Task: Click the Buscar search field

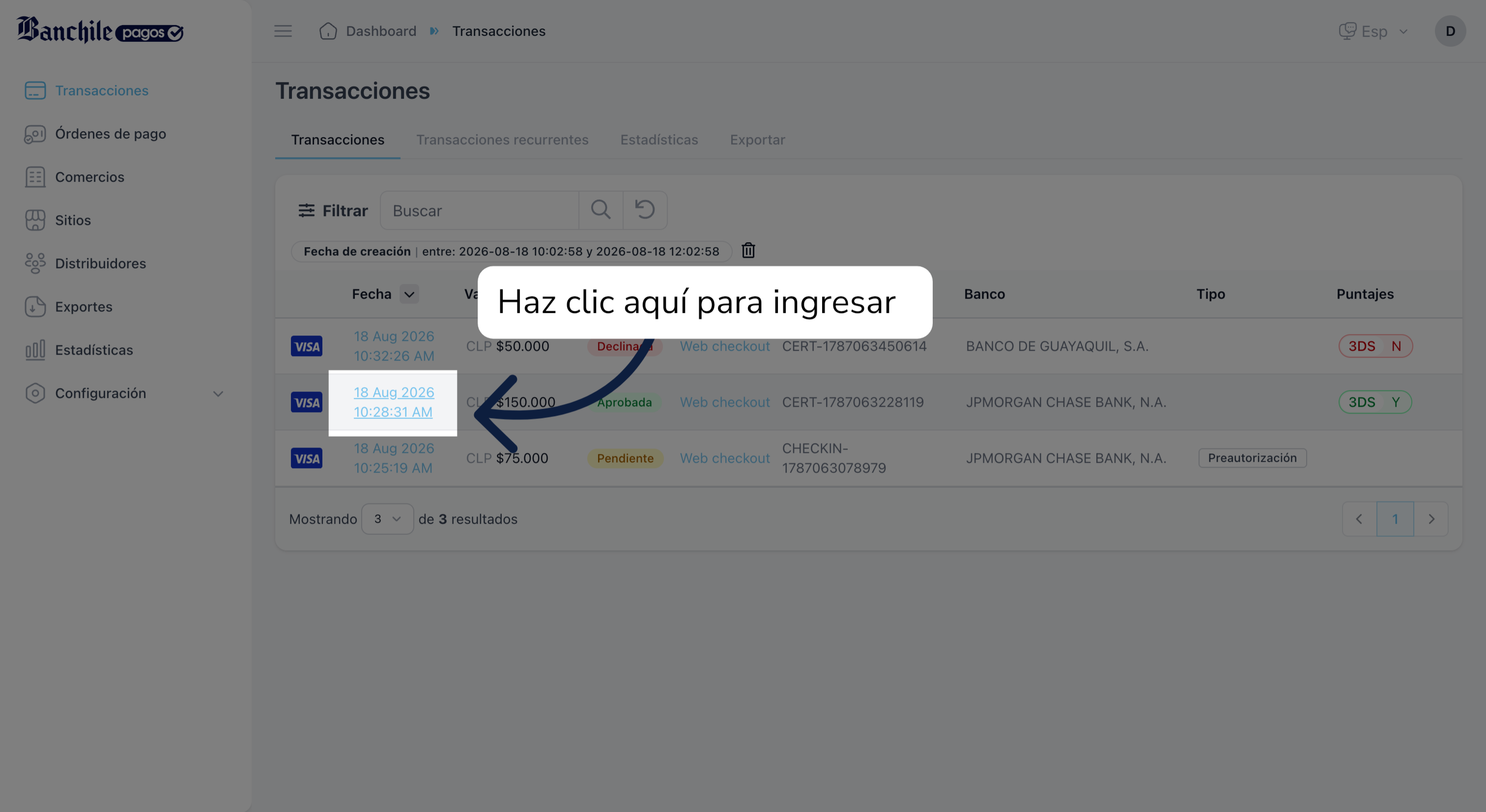Action: coord(480,211)
